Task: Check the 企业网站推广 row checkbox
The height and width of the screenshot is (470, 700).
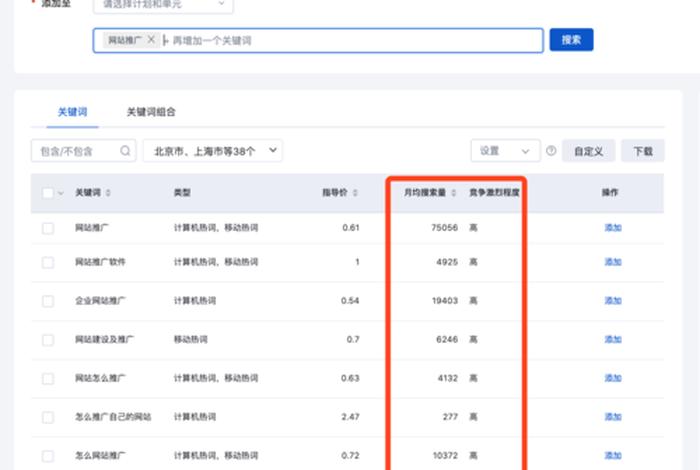Action: [48, 301]
